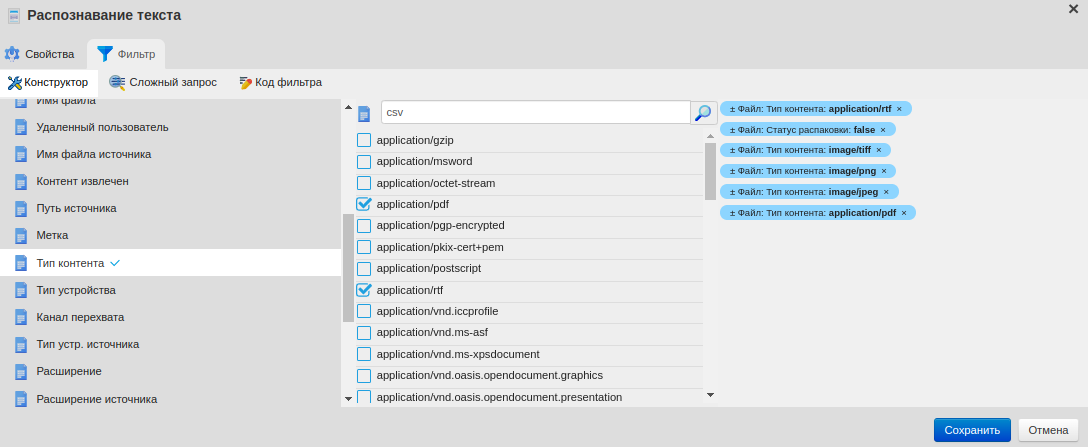Click the magnifier search icon

point(703,113)
